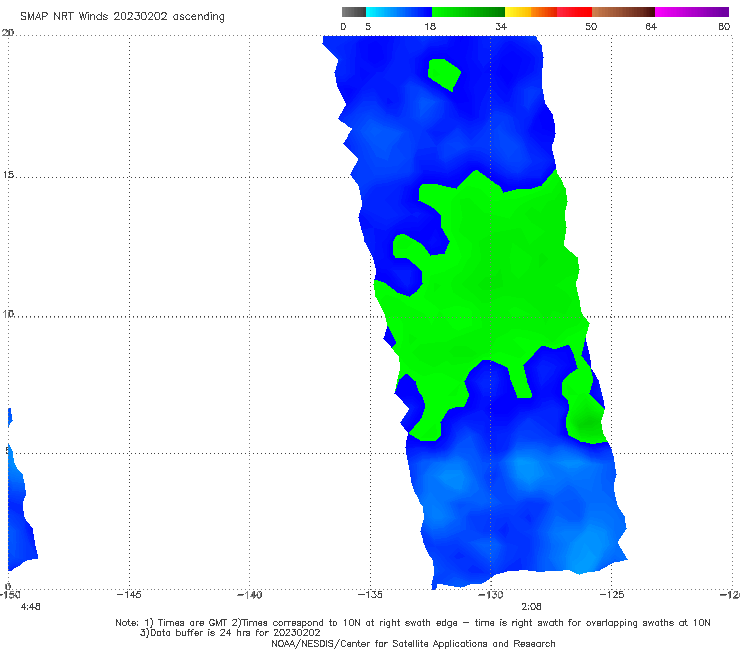Click the title 'SMAP NRT Winds 20230202 ascending'

pos(122,17)
